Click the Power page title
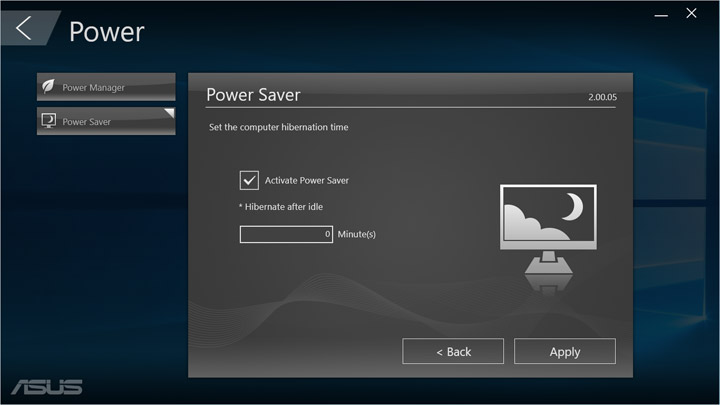The image size is (720, 405). (x=107, y=32)
